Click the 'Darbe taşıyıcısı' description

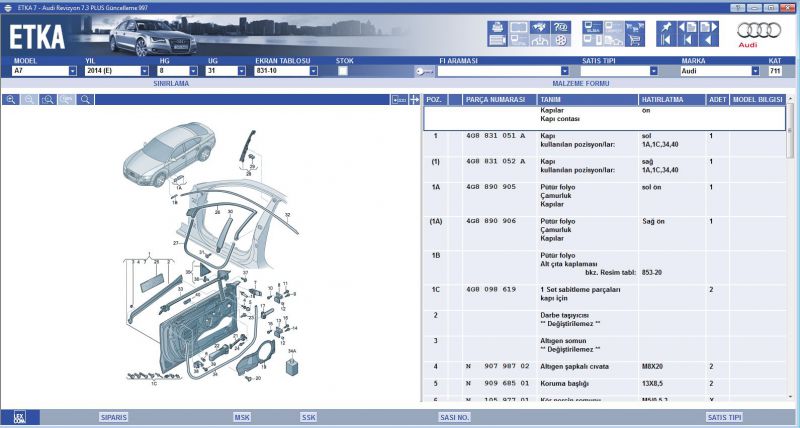(x=564, y=315)
